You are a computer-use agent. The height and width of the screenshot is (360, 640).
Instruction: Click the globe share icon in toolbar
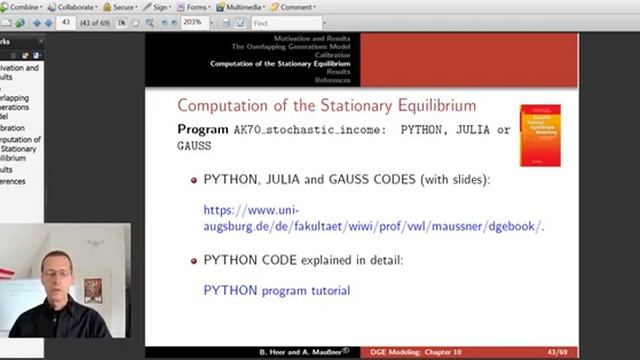coord(20,23)
